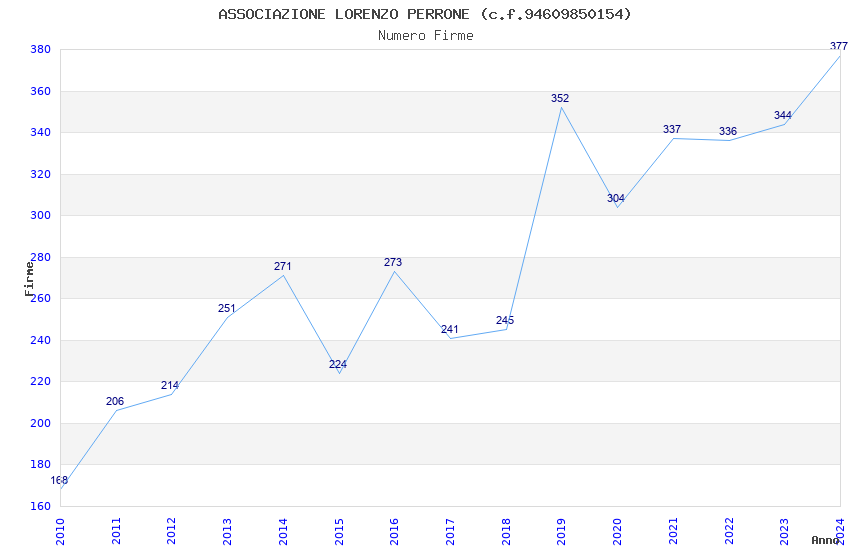850x550 pixels.
Task: Click data label 251 for 2013
Action: [227, 308]
